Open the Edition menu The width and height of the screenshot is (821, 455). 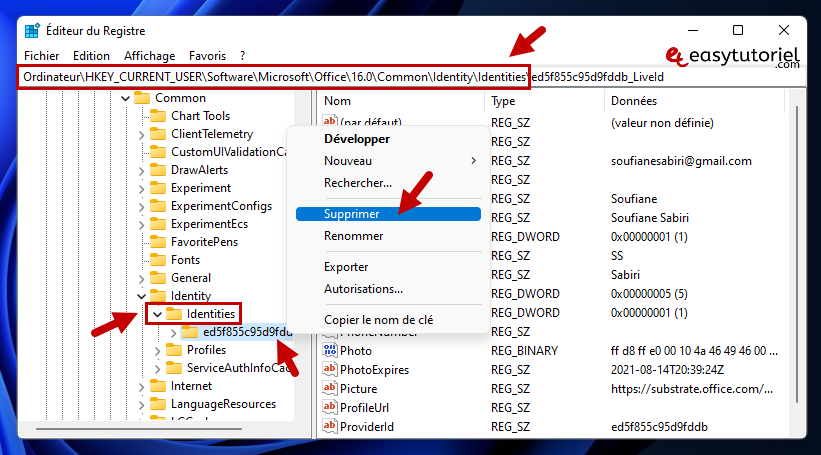(x=91, y=56)
